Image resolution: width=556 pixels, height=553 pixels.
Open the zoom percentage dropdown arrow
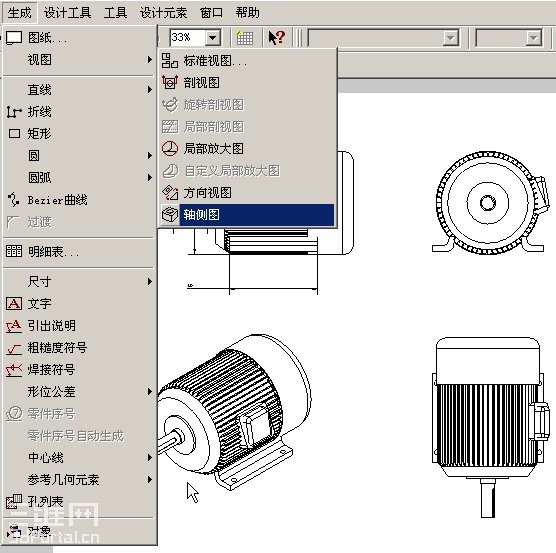tap(213, 37)
